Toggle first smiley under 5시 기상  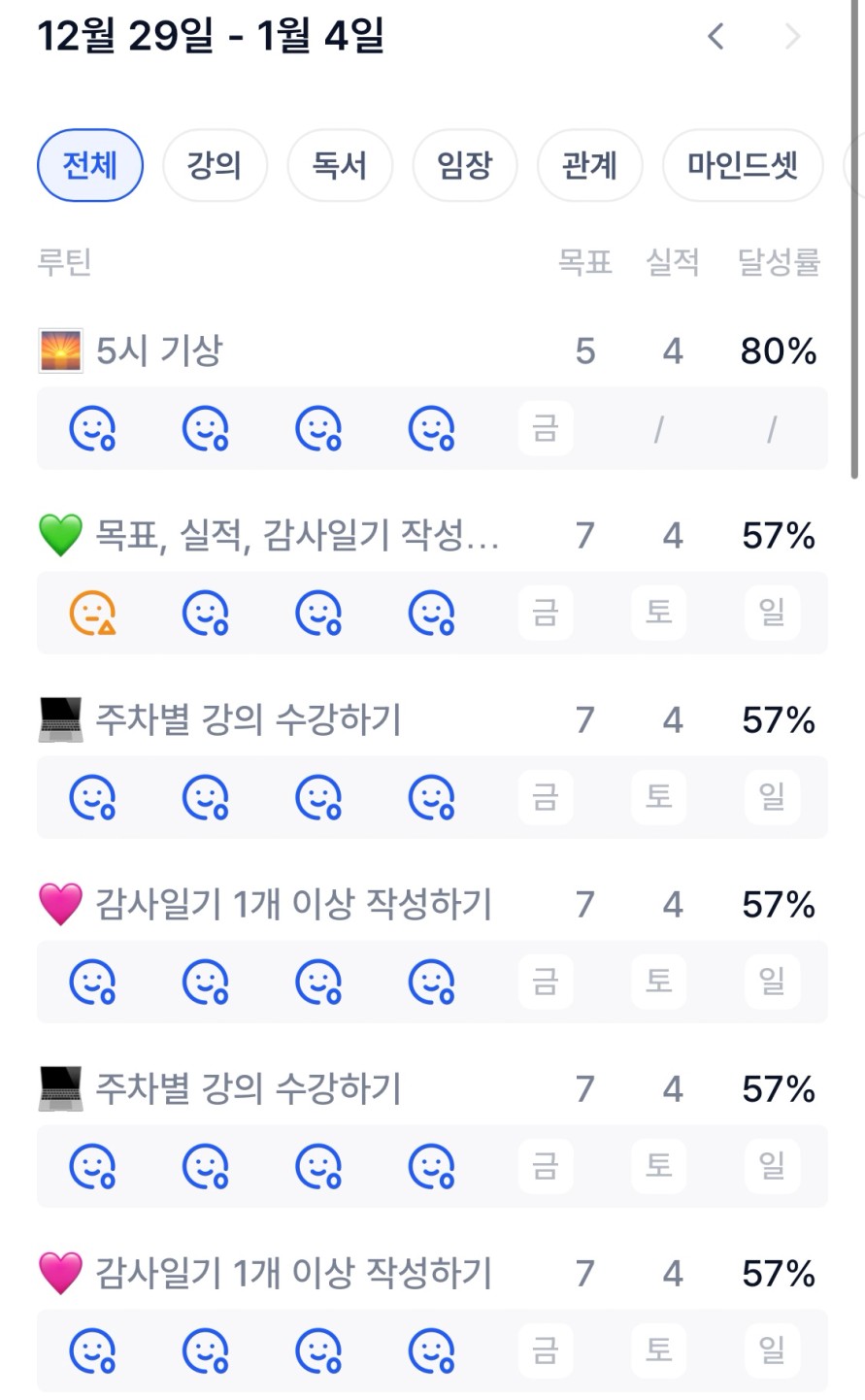tap(93, 428)
